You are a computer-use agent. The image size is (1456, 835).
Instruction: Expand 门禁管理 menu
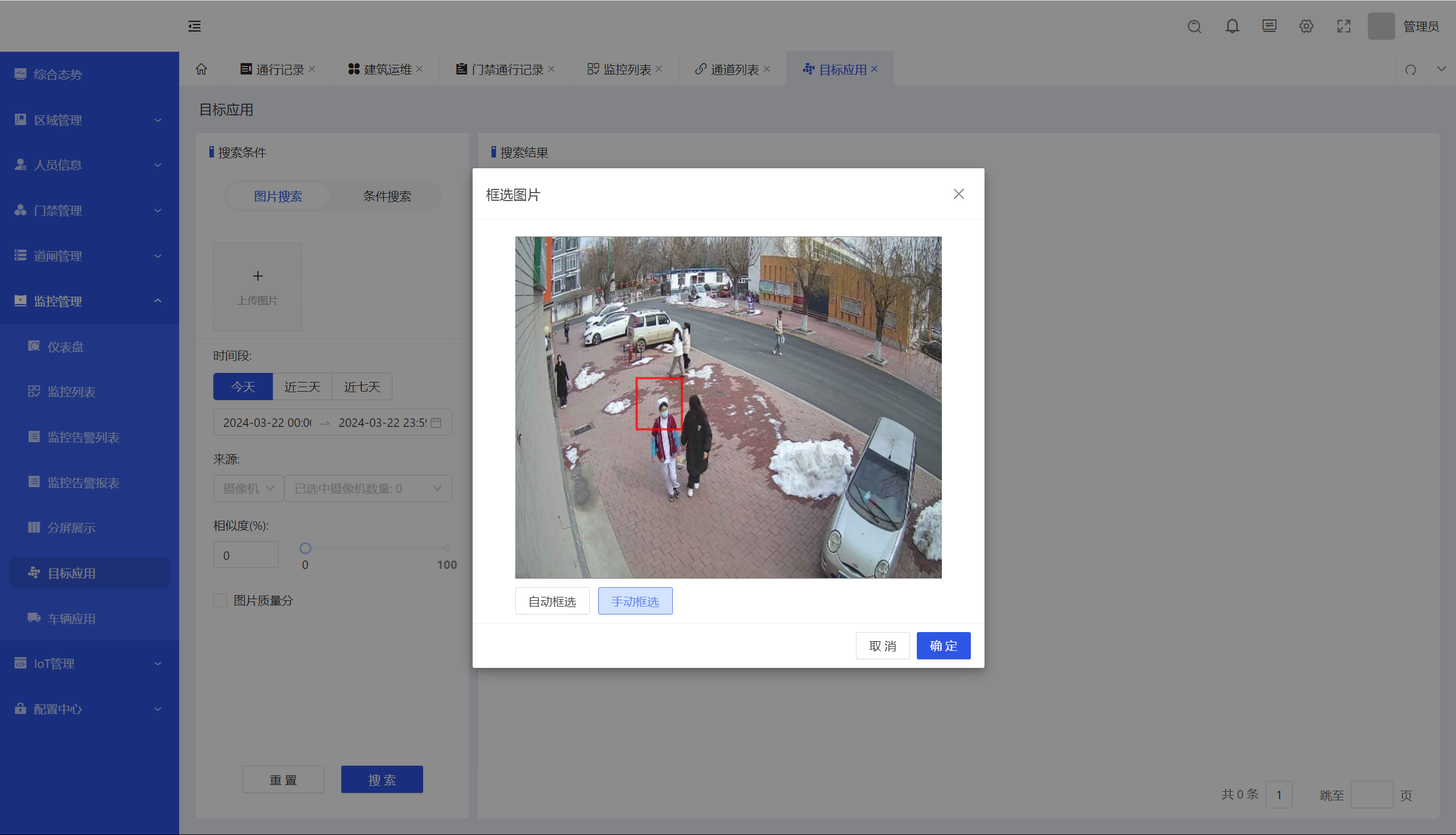coord(89,210)
